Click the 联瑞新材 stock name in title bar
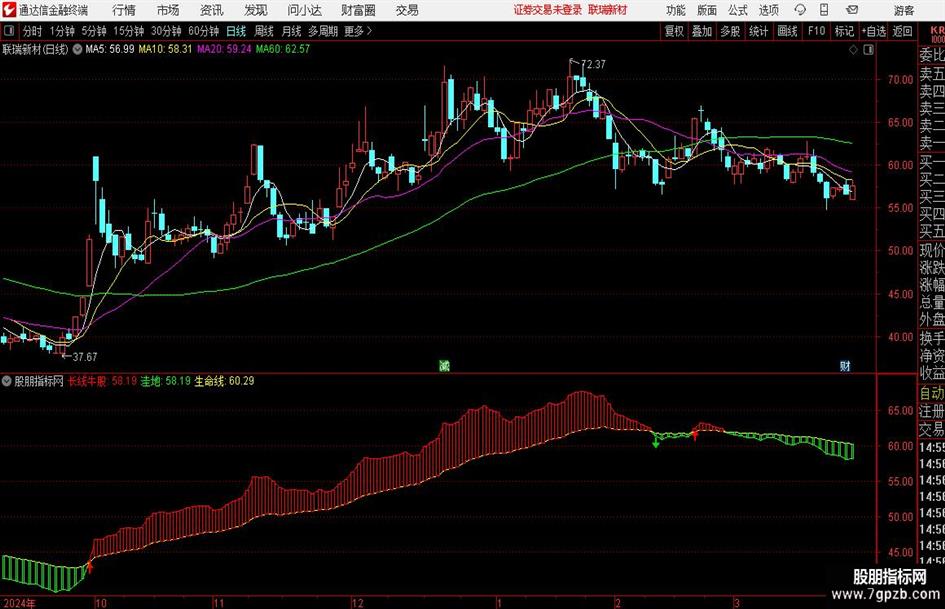The image size is (945, 609). 608,10
